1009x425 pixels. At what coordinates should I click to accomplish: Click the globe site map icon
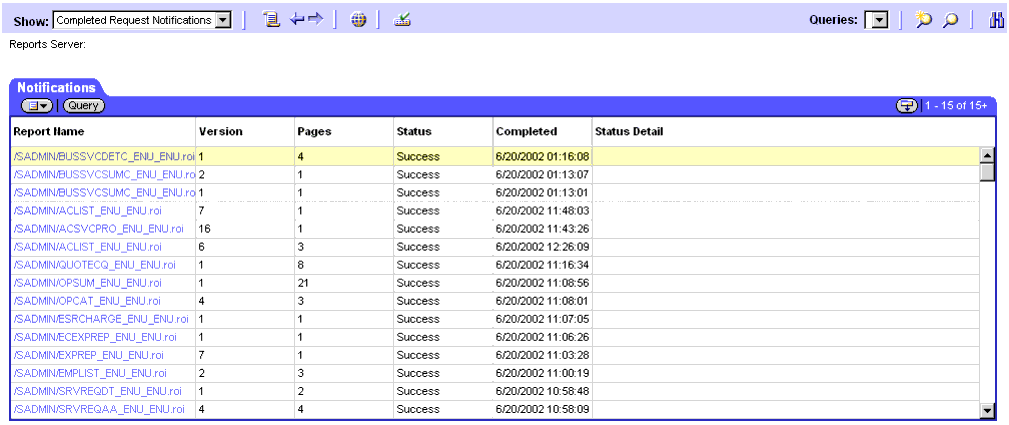(x=358, y=20)
